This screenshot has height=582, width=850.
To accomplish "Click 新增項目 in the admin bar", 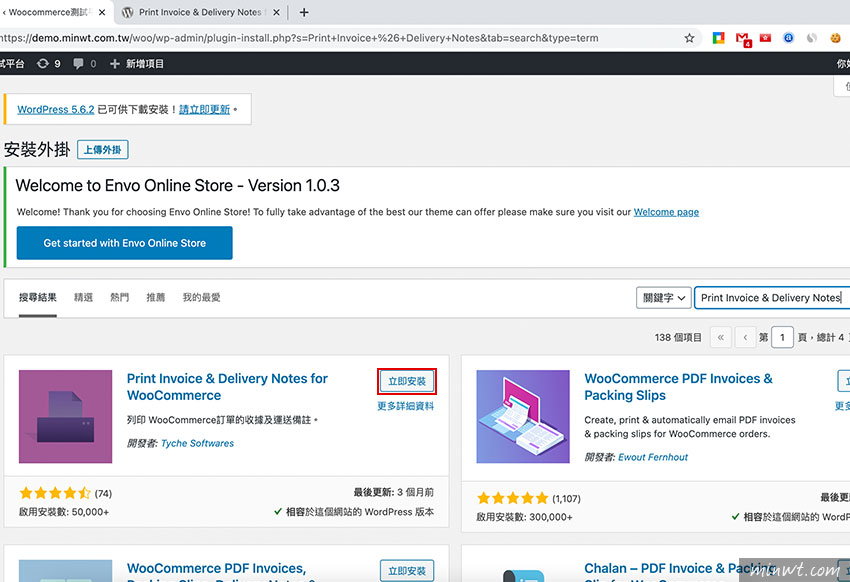I will 137,63.
